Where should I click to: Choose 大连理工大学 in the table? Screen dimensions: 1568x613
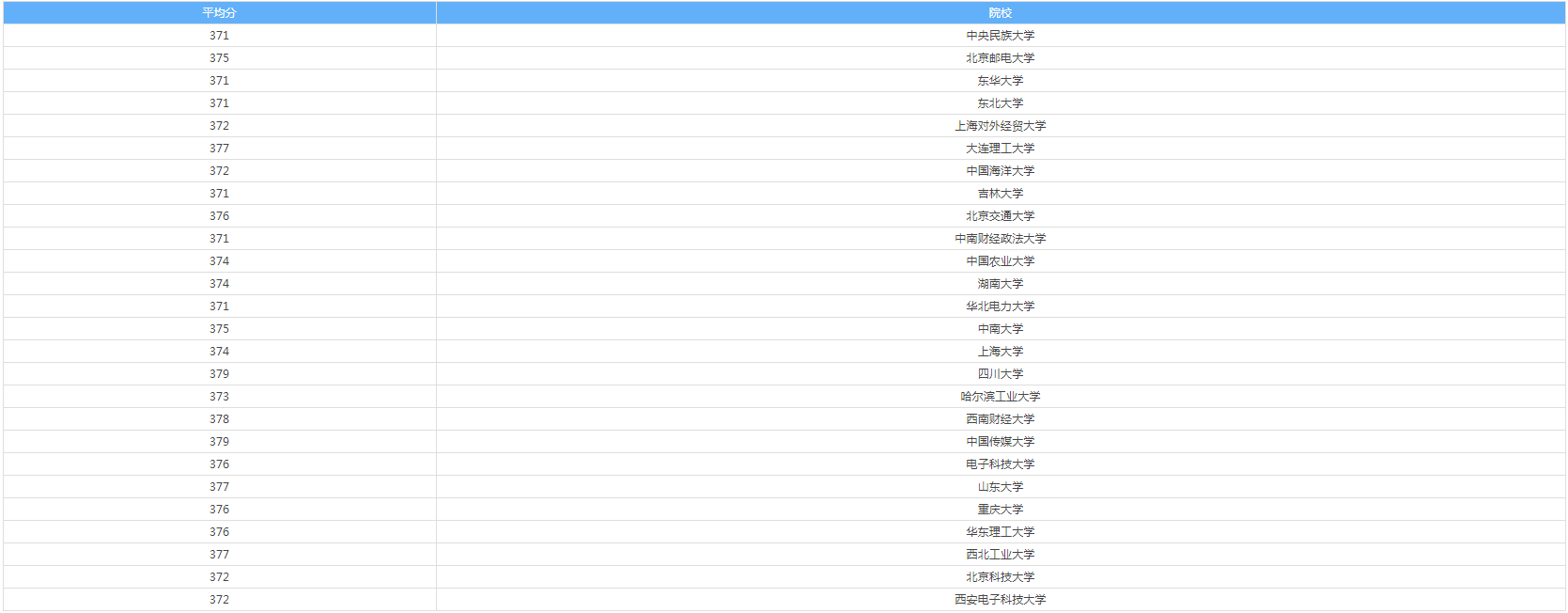tap(1001, 149)
